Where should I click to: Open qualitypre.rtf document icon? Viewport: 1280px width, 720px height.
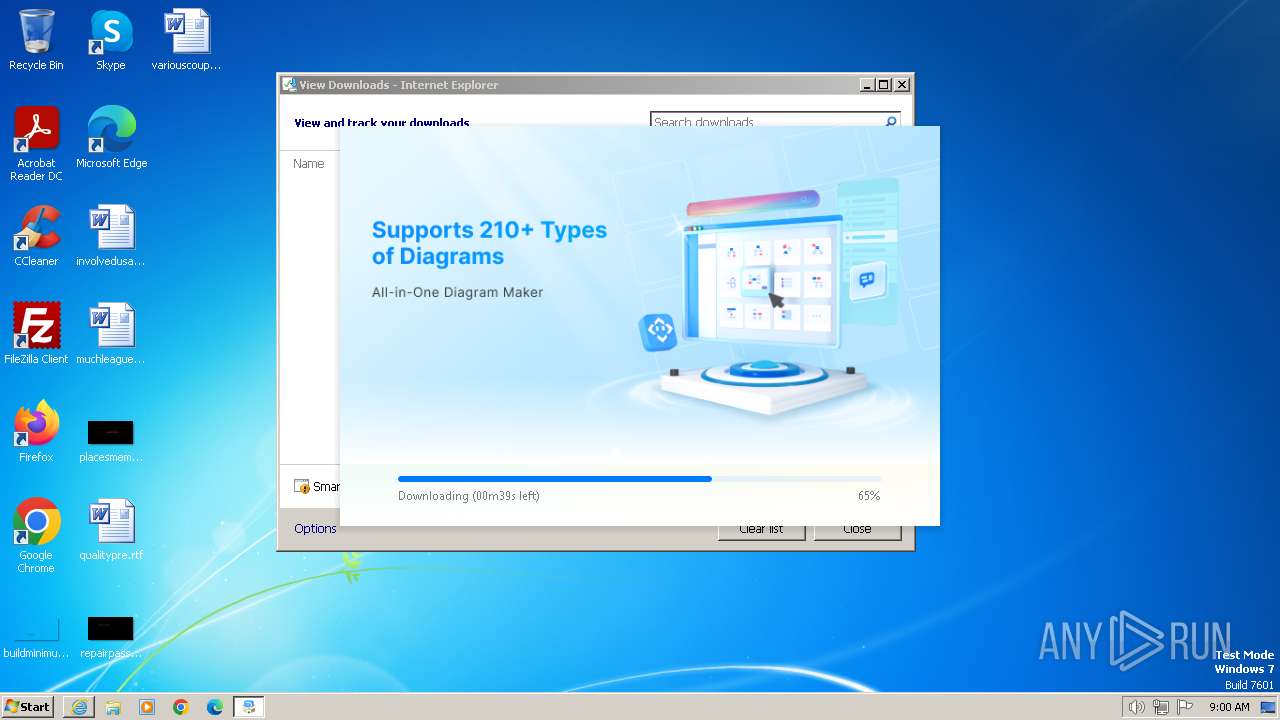(111, 530)
